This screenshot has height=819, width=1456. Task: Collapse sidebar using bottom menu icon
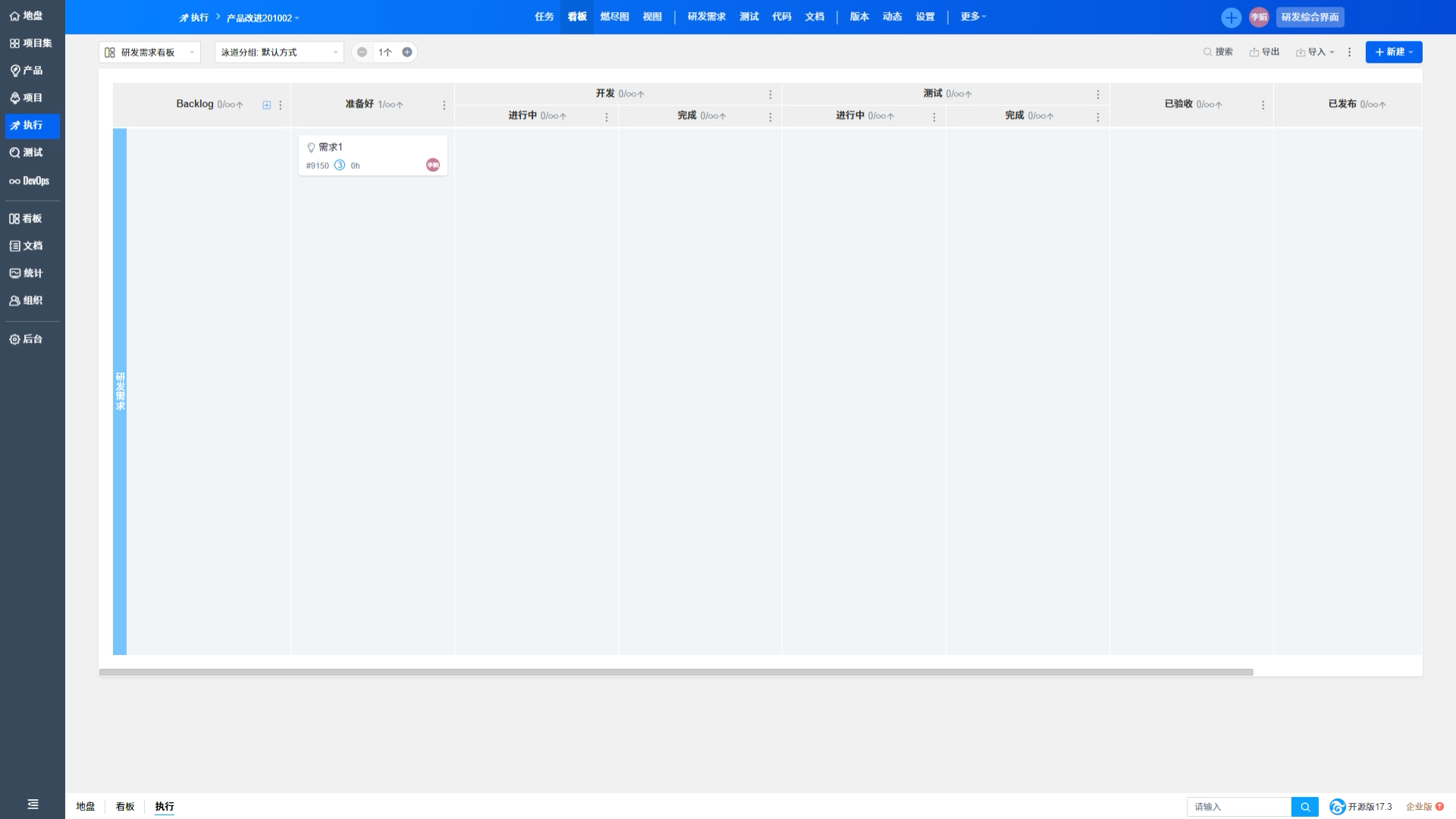(x=33, y=804)
